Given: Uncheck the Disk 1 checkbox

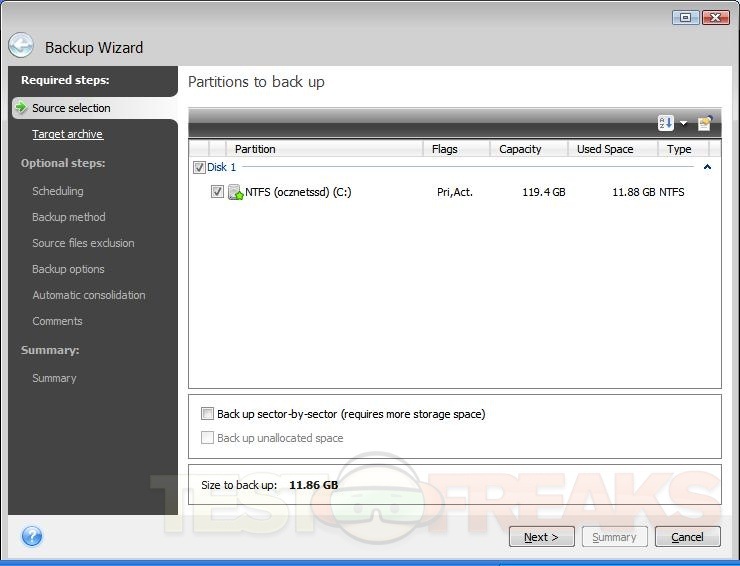Looking at the screenshot, I should point(199,167).
